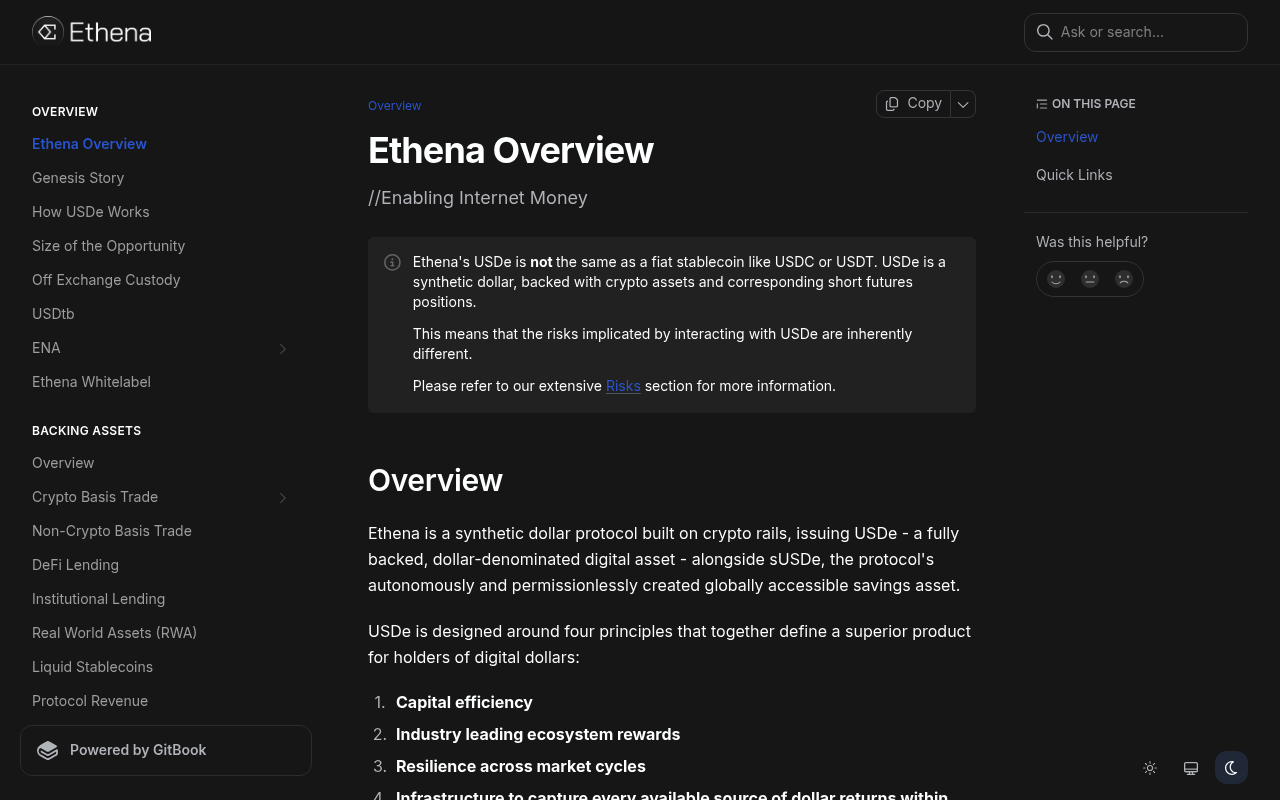Open Real World Assets (RWA) page
1280x800 pixels.
click(x=115, y=633)
